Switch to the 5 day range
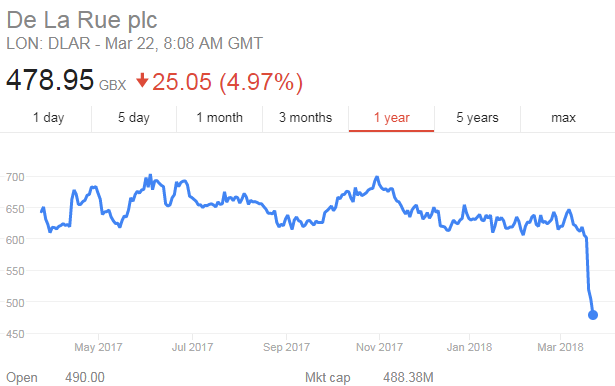 tap(134, 118)
